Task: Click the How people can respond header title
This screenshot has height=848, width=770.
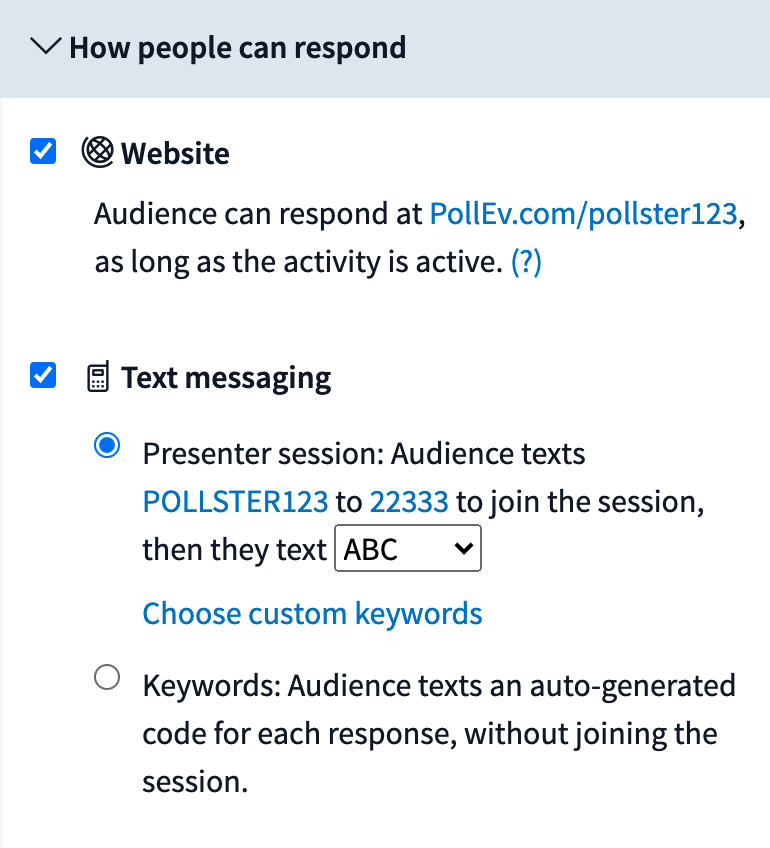Action: tap(237, 48)
